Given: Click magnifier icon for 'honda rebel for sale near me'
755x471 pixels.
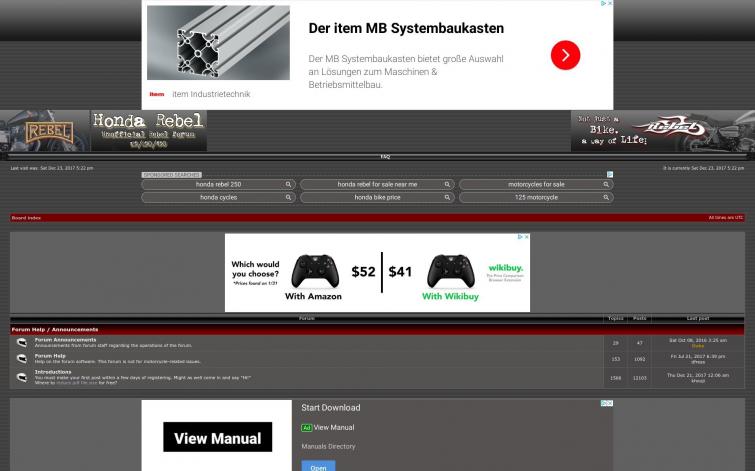Looking at the screenshot, I should tap(447, 184).
